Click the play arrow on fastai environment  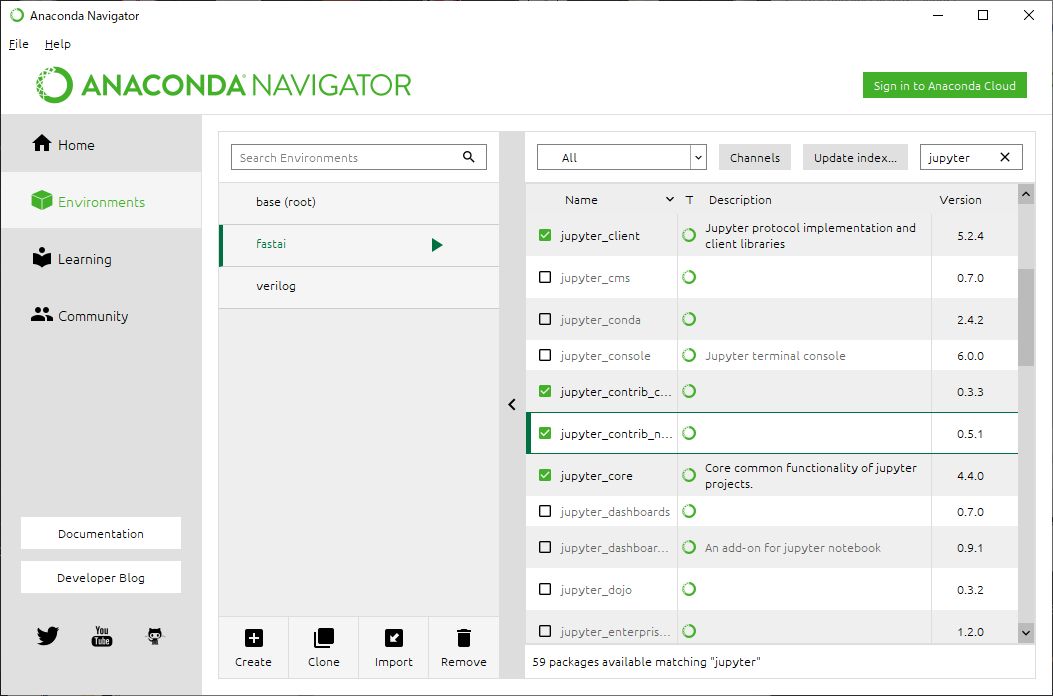coord(437,245)
